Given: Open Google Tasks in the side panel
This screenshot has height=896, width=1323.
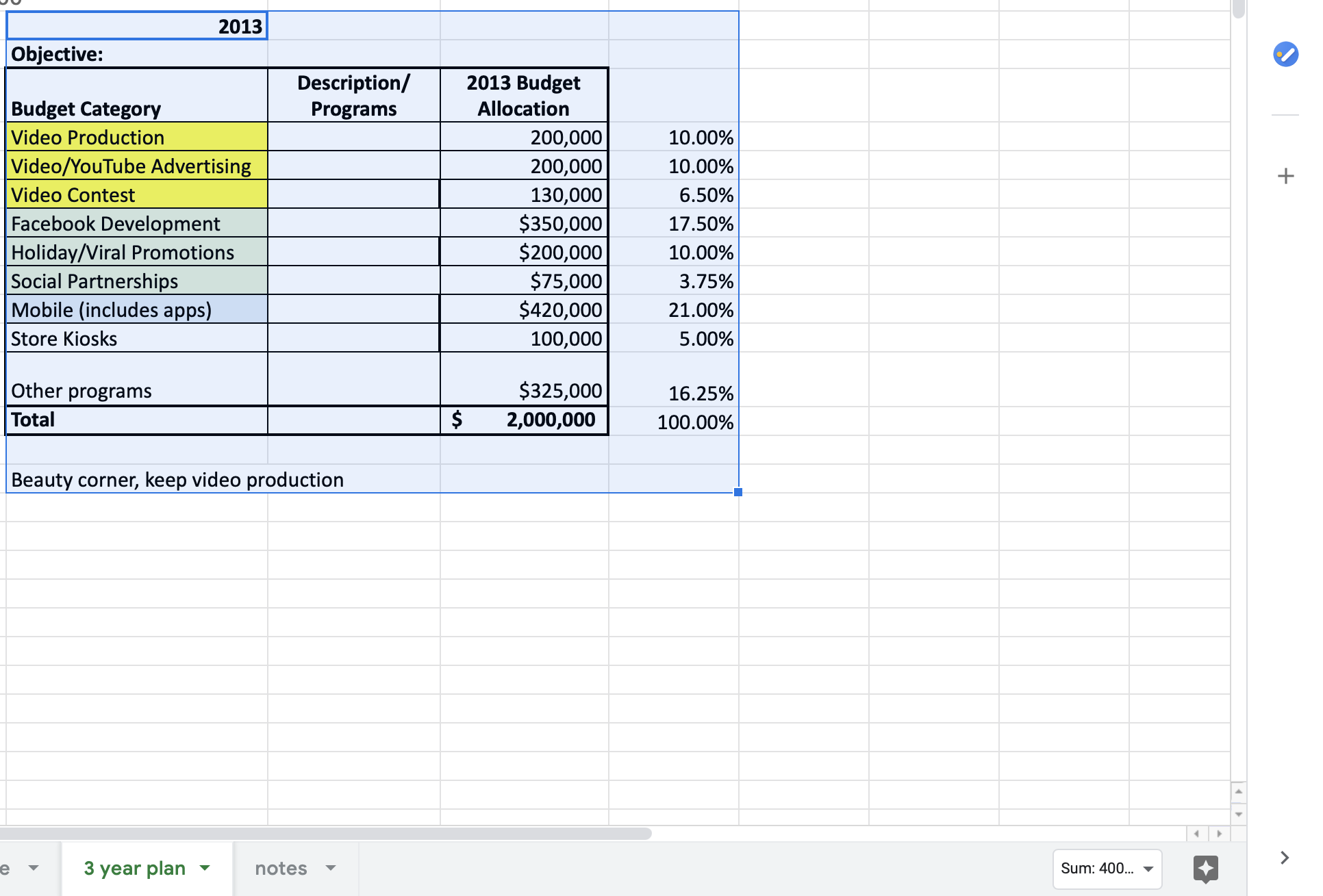Looking at the screenshot, I should 1286,54.
